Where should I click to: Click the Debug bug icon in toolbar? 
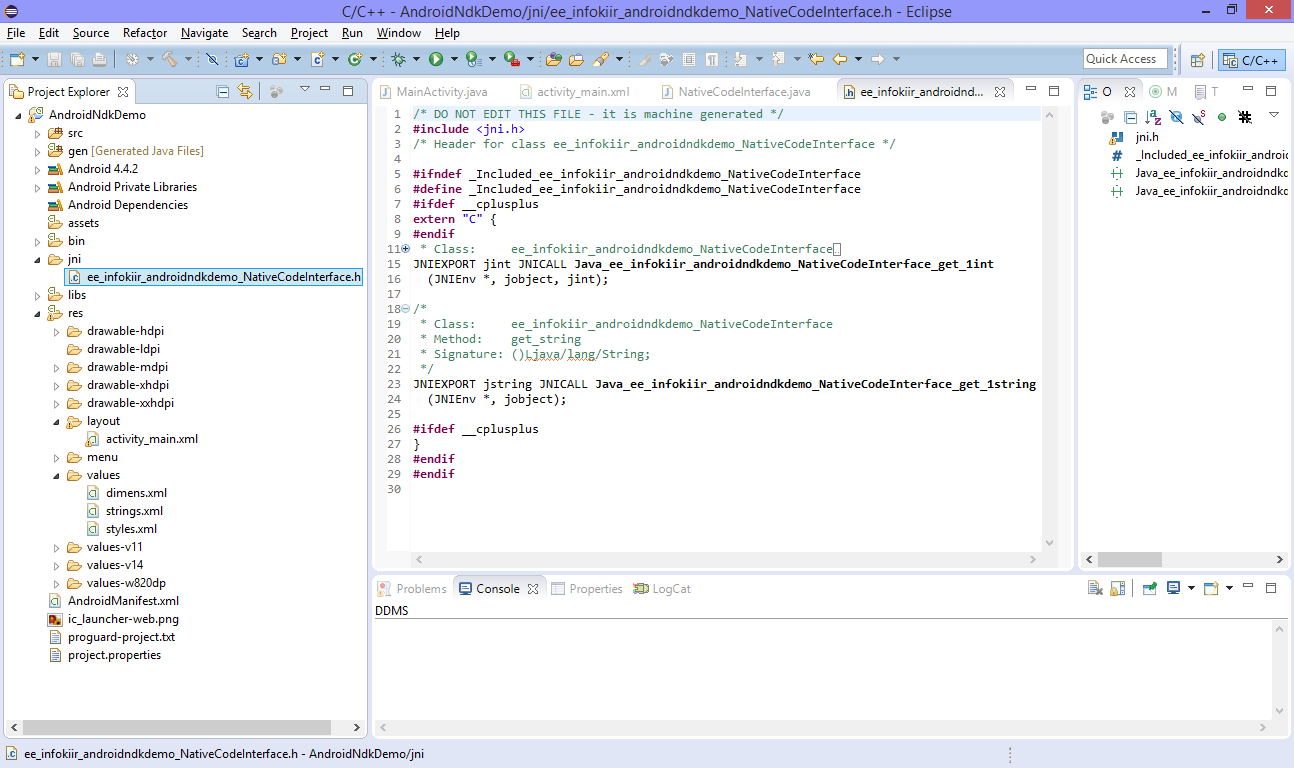pos(398,60)
